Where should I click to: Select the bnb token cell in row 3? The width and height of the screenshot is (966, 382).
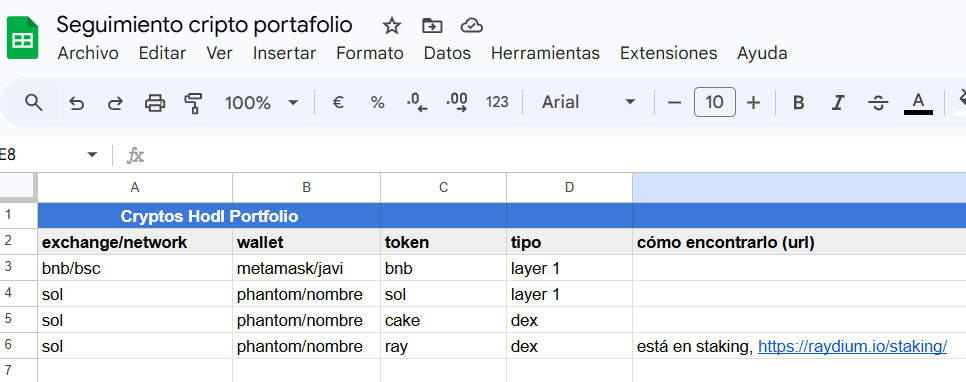(444, 268)
